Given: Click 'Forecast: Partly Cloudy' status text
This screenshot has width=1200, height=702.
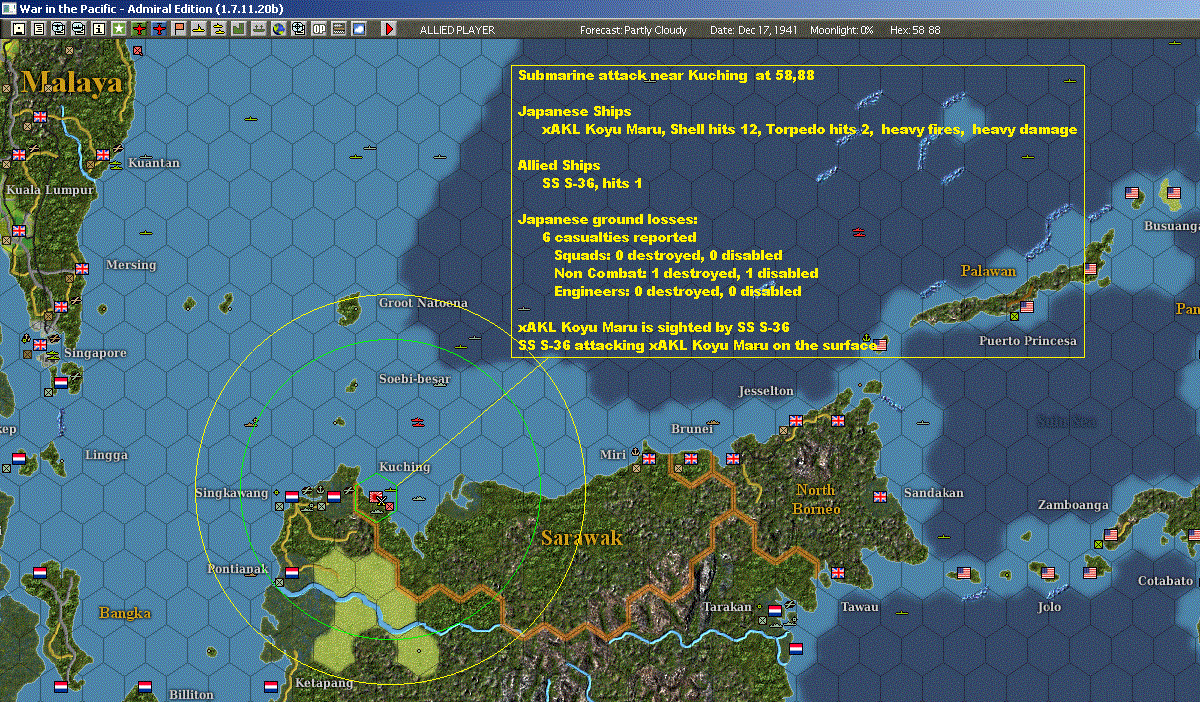Looking at the screenshot, I should (x=634, y=30).
